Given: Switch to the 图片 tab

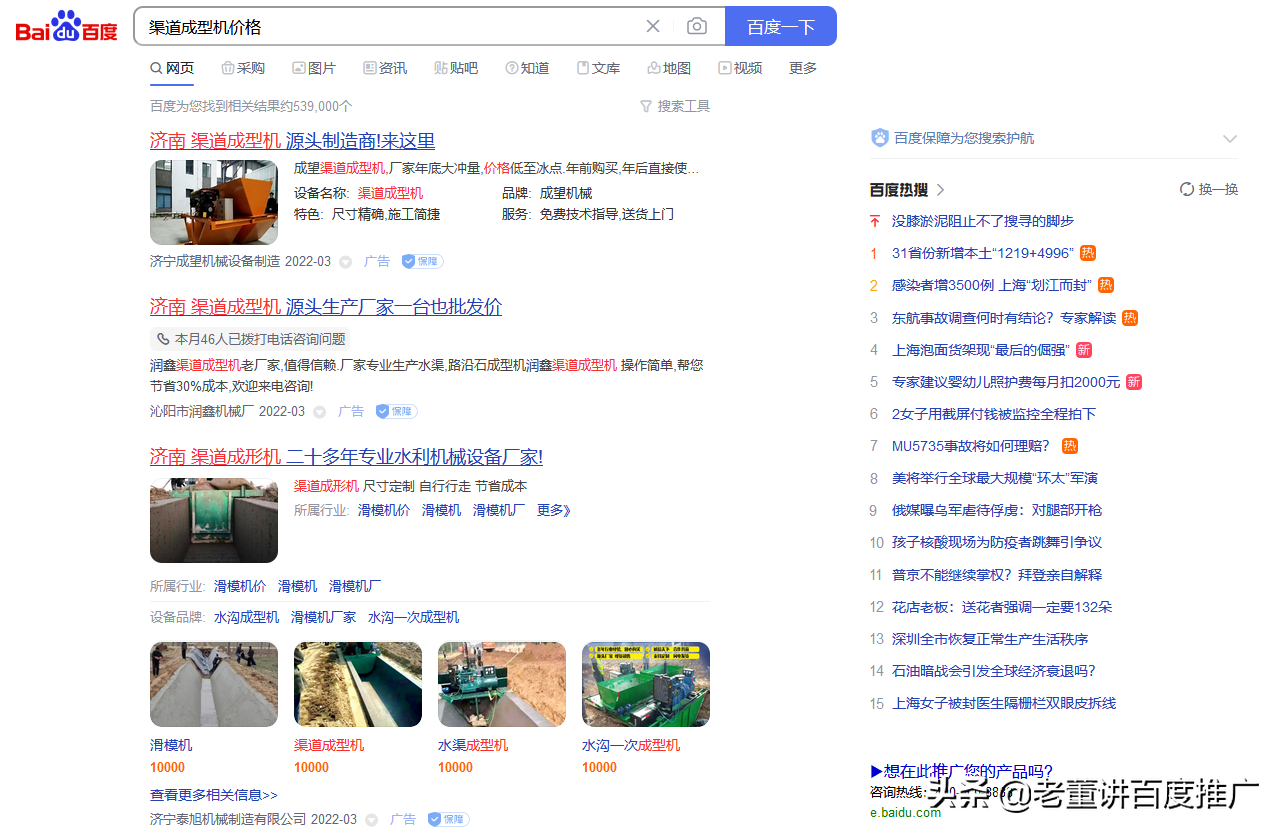Looking at the screenshot, I should [x=314, y=68].
